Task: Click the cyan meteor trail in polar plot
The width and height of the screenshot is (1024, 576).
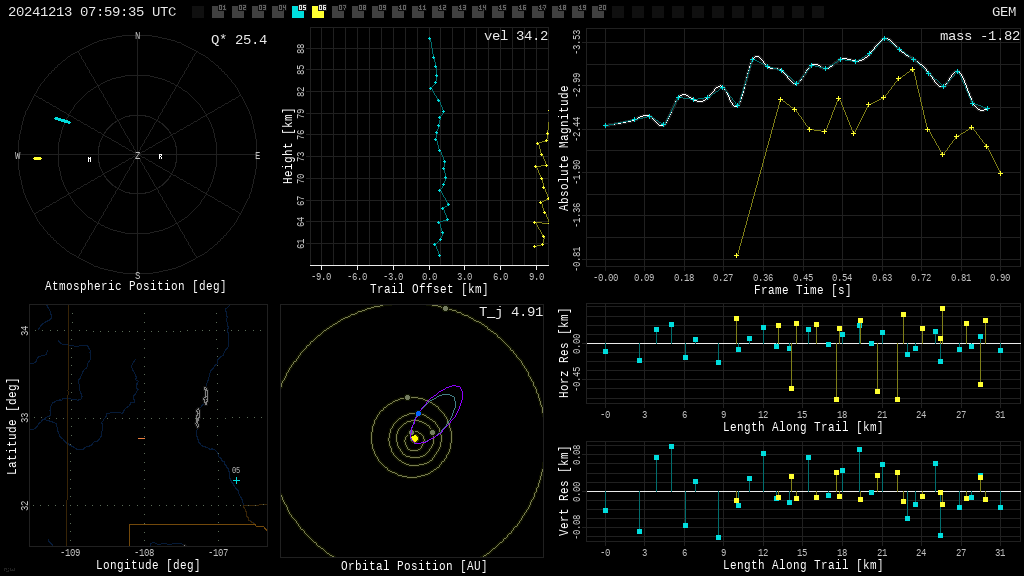Action: point(62,120)
